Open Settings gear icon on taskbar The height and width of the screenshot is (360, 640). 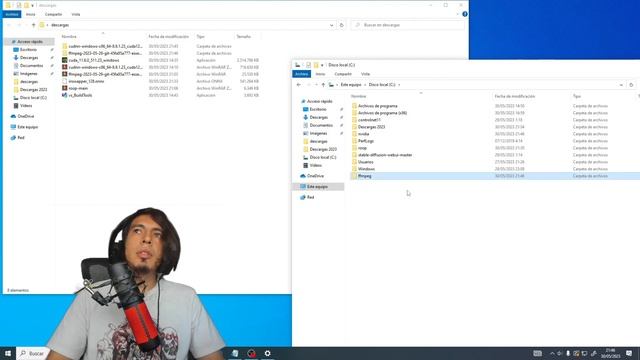267,353
